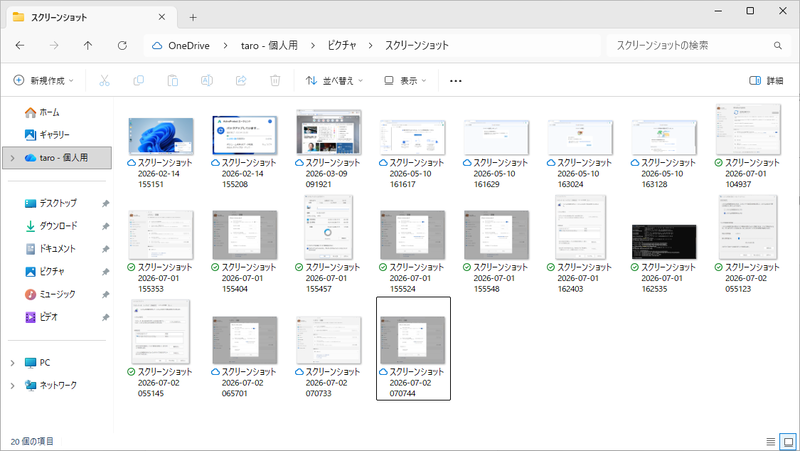Go forward with the right arrow

[54, 45]
